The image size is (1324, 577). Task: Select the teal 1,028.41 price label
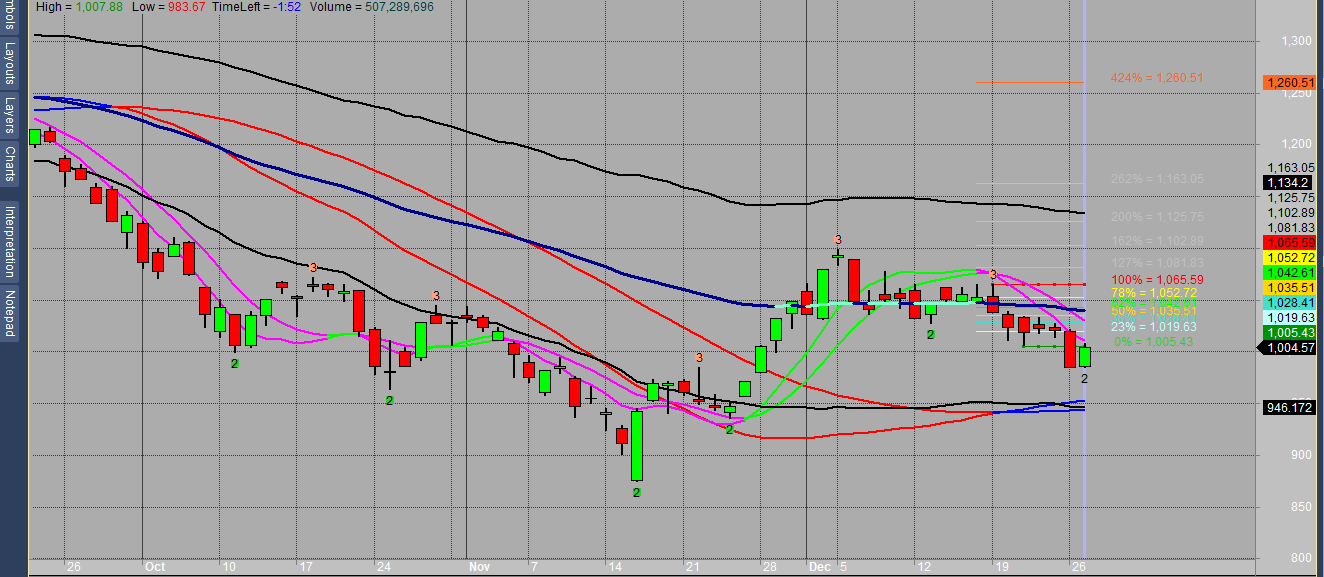click(x=1289, y=302)
